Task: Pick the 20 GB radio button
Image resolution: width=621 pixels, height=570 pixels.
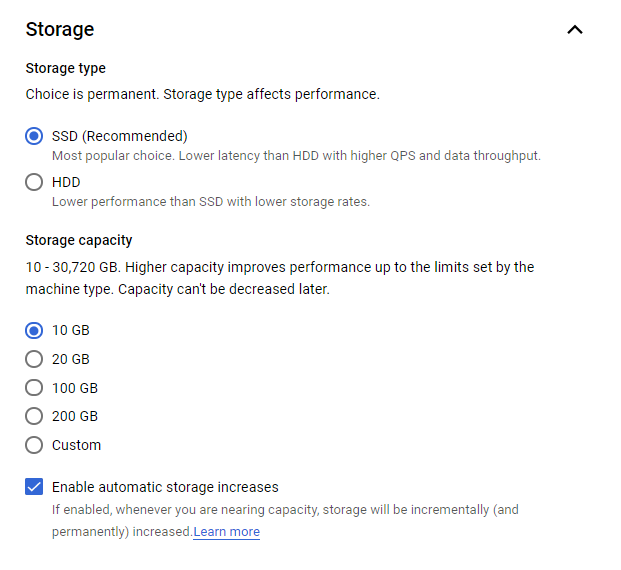Action: coord(34,359)
